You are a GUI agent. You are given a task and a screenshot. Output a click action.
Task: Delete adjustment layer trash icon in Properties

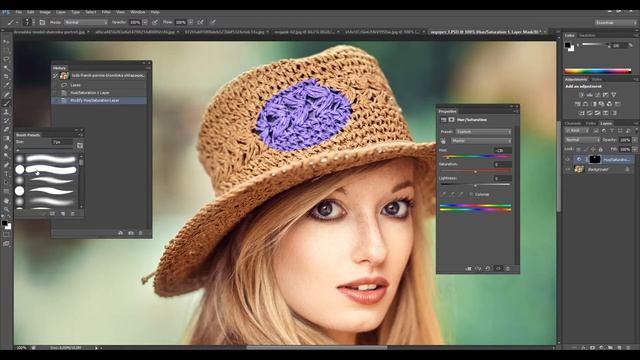click(508, 269)
